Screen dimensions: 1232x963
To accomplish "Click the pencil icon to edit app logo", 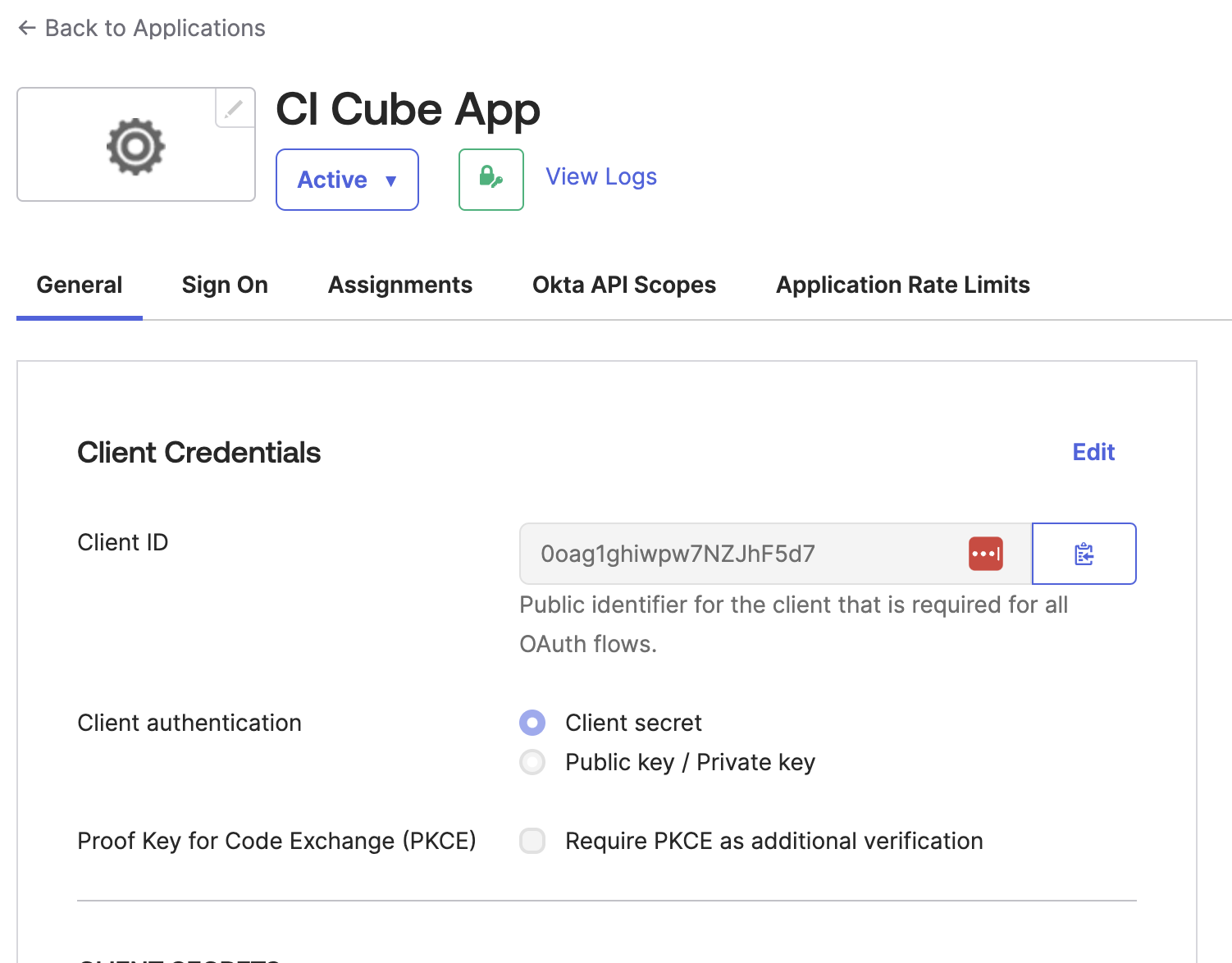I will (235, 108).
